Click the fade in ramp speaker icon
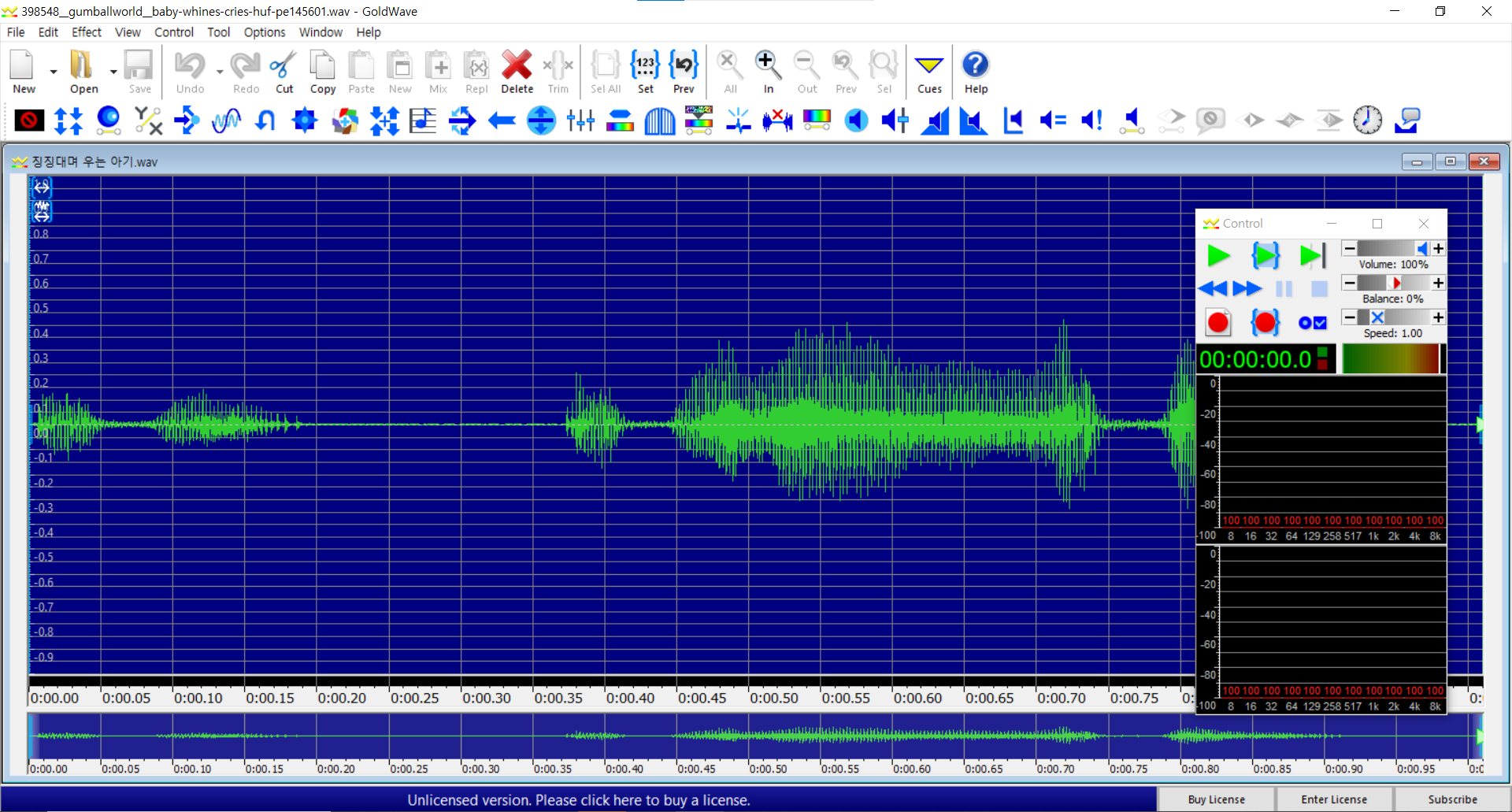The image size is (1512, 812). pos(935,121)
